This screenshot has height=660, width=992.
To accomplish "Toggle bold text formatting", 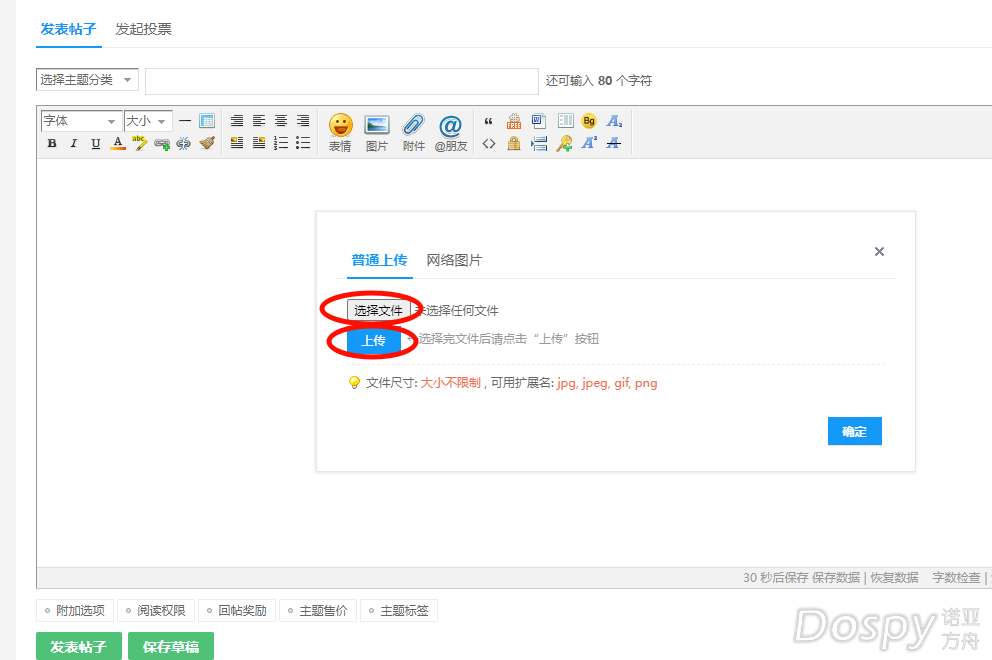I will click(52, 144).
